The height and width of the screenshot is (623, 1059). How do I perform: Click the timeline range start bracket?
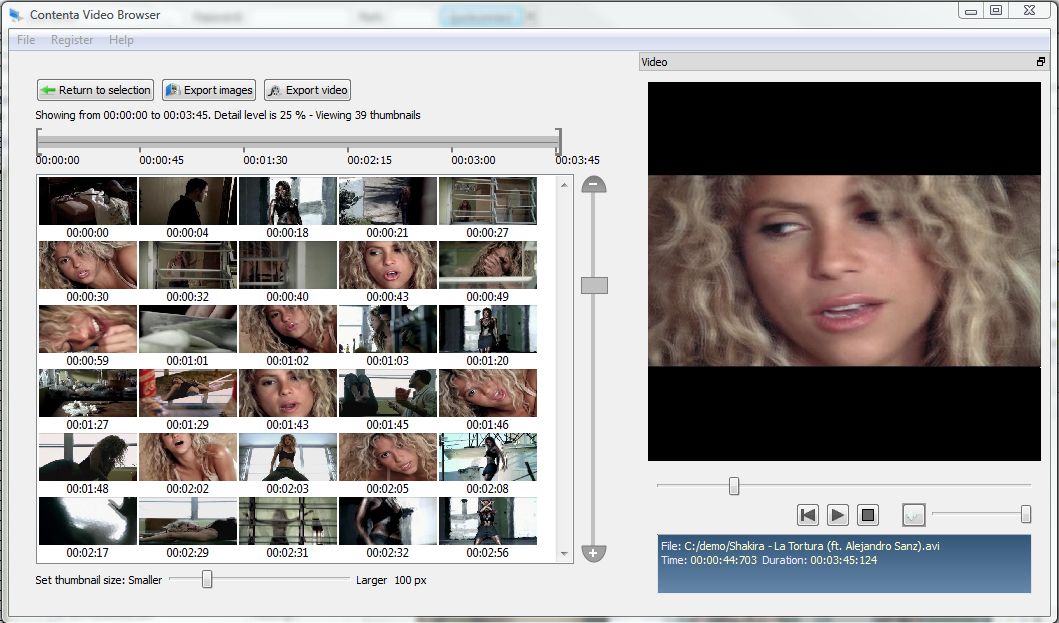click(38, 141)
